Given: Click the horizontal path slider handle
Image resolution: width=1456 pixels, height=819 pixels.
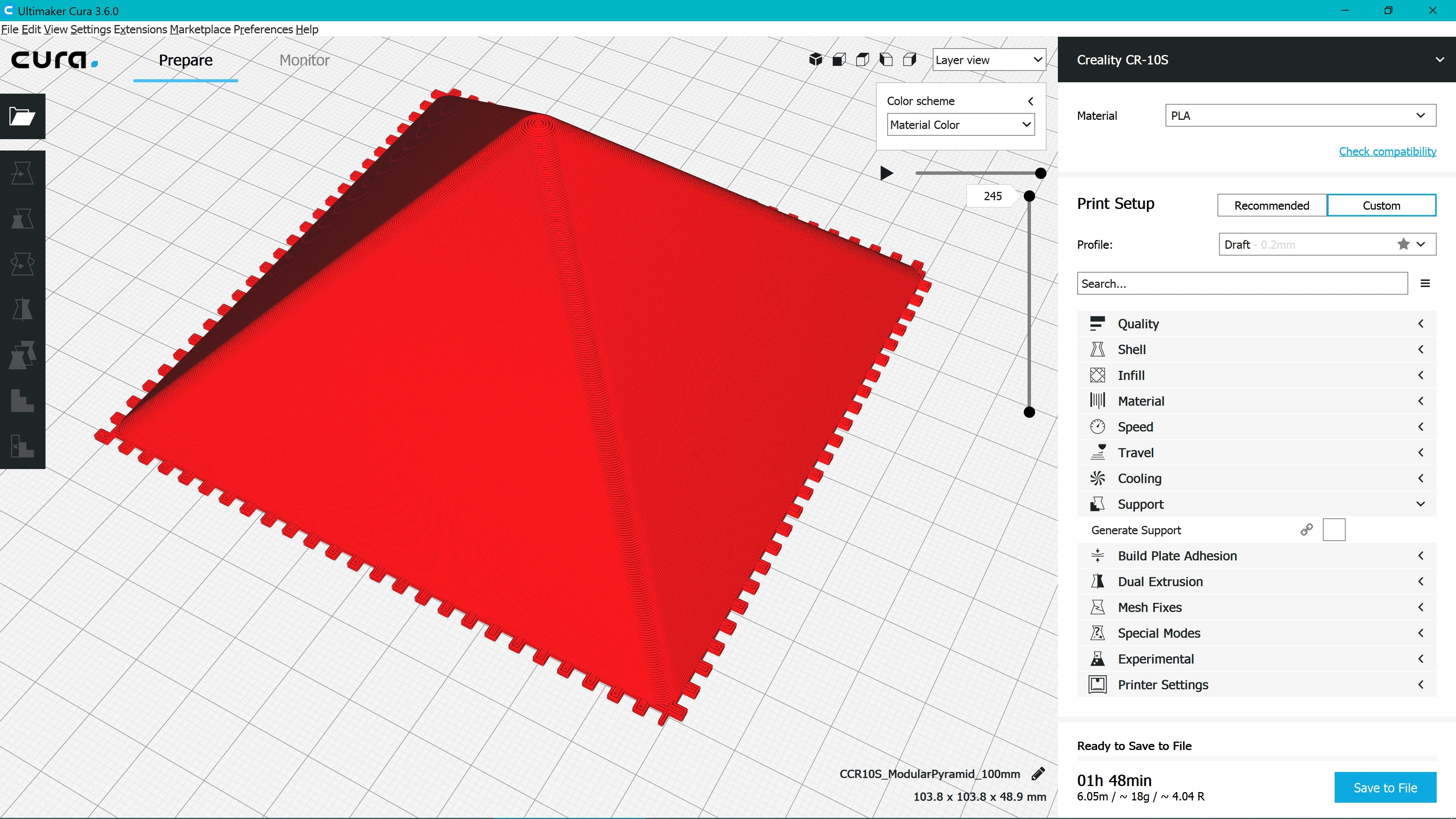Looking at the screenshot, I should click(1040, 173).
